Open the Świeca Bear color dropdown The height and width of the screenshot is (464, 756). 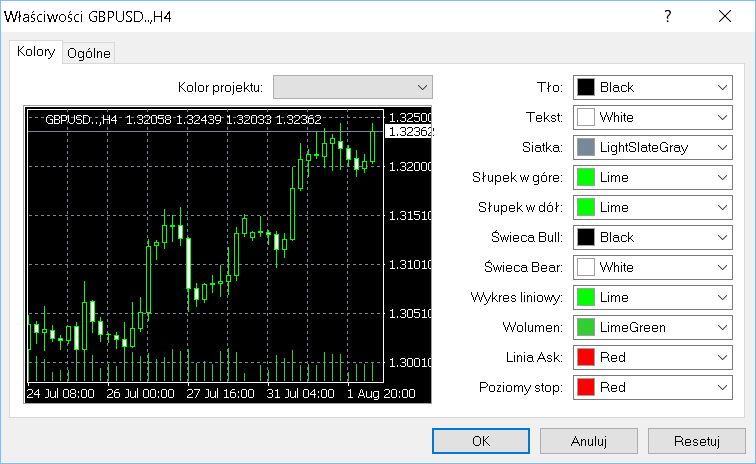click(653, 267)
